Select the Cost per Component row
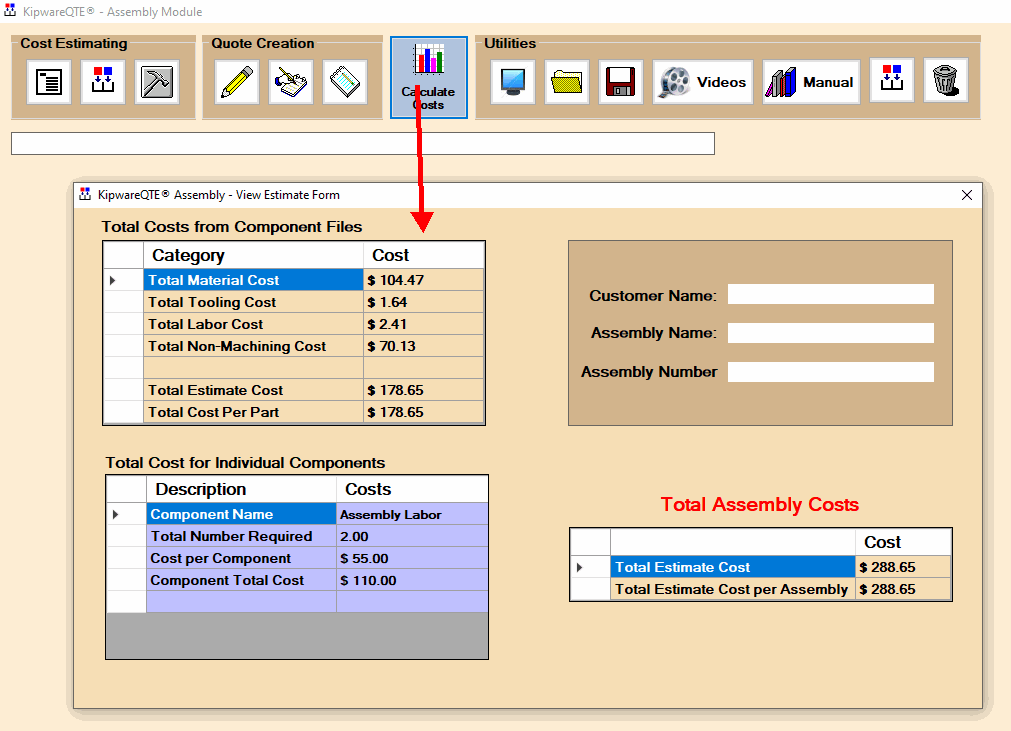Screen dimensions: 1011x731 pyautogui.click(x=297, y=558)
